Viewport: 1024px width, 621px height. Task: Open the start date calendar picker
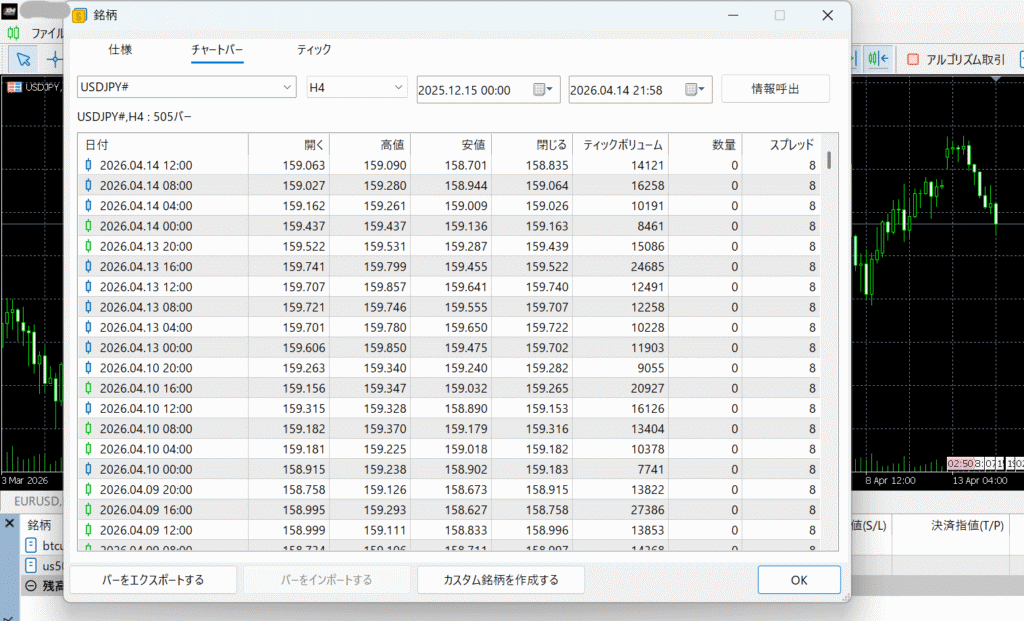[x=543, y=89]
